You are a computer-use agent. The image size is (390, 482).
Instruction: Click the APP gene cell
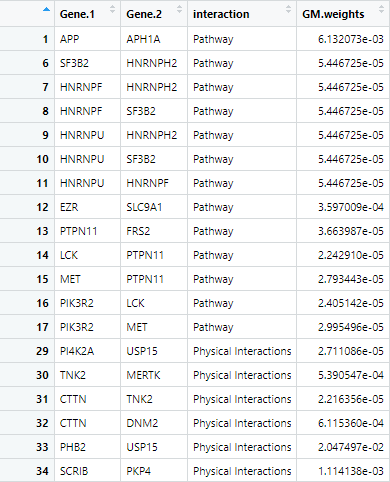click(69, 39)
